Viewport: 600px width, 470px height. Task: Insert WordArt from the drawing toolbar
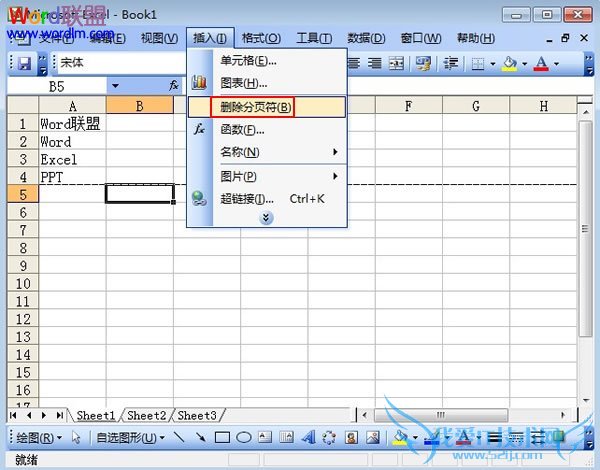pos(308,437)
